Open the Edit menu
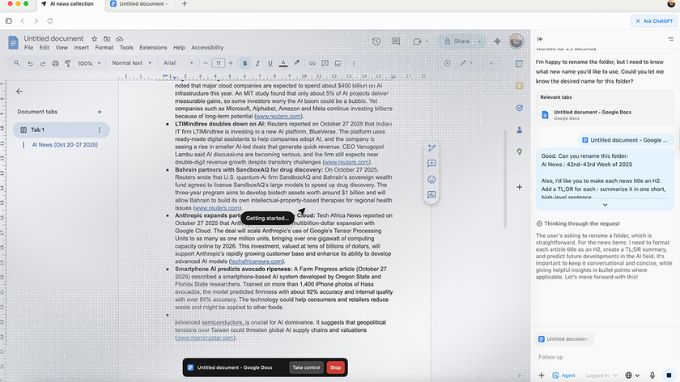Screen dimensions: 680x382 pyautogui.click(x=44, y=48)
